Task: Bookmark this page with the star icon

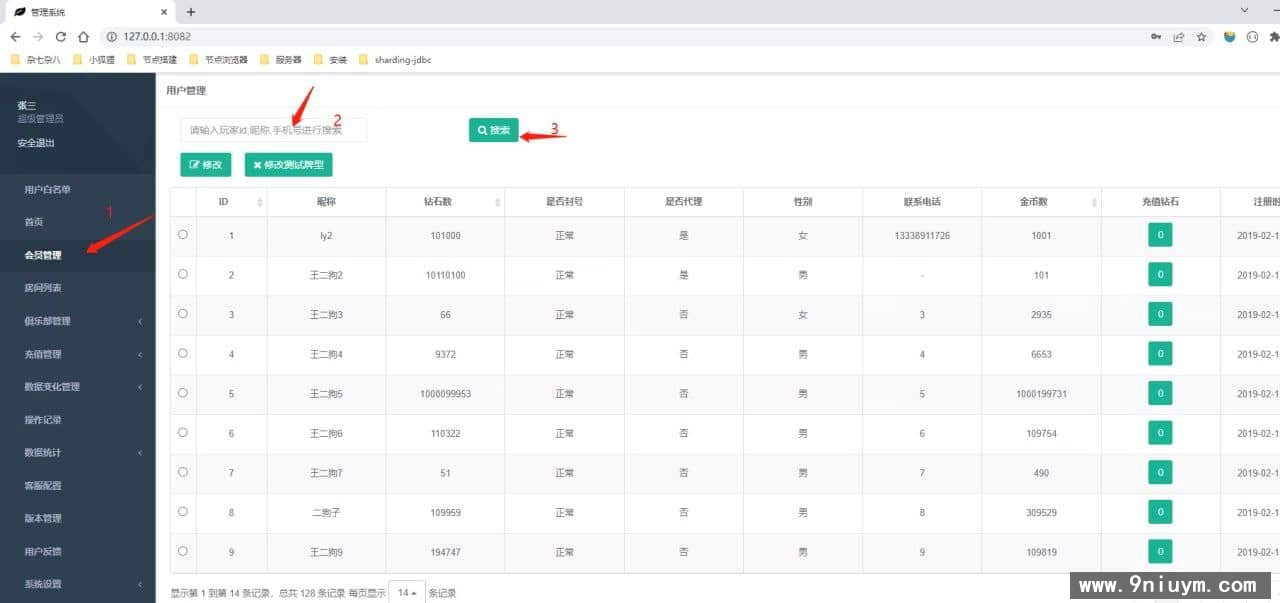Action: pyautogui.click(x=1201, y=36)
